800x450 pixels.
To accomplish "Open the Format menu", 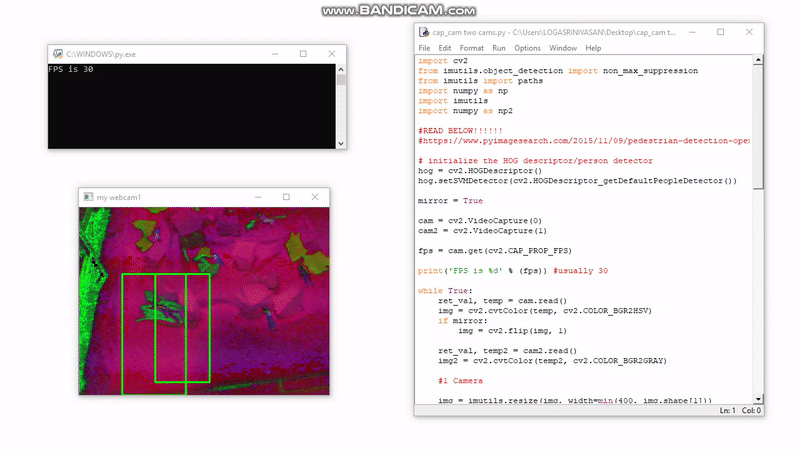I will pyautogui.click(x=471, y=48).
